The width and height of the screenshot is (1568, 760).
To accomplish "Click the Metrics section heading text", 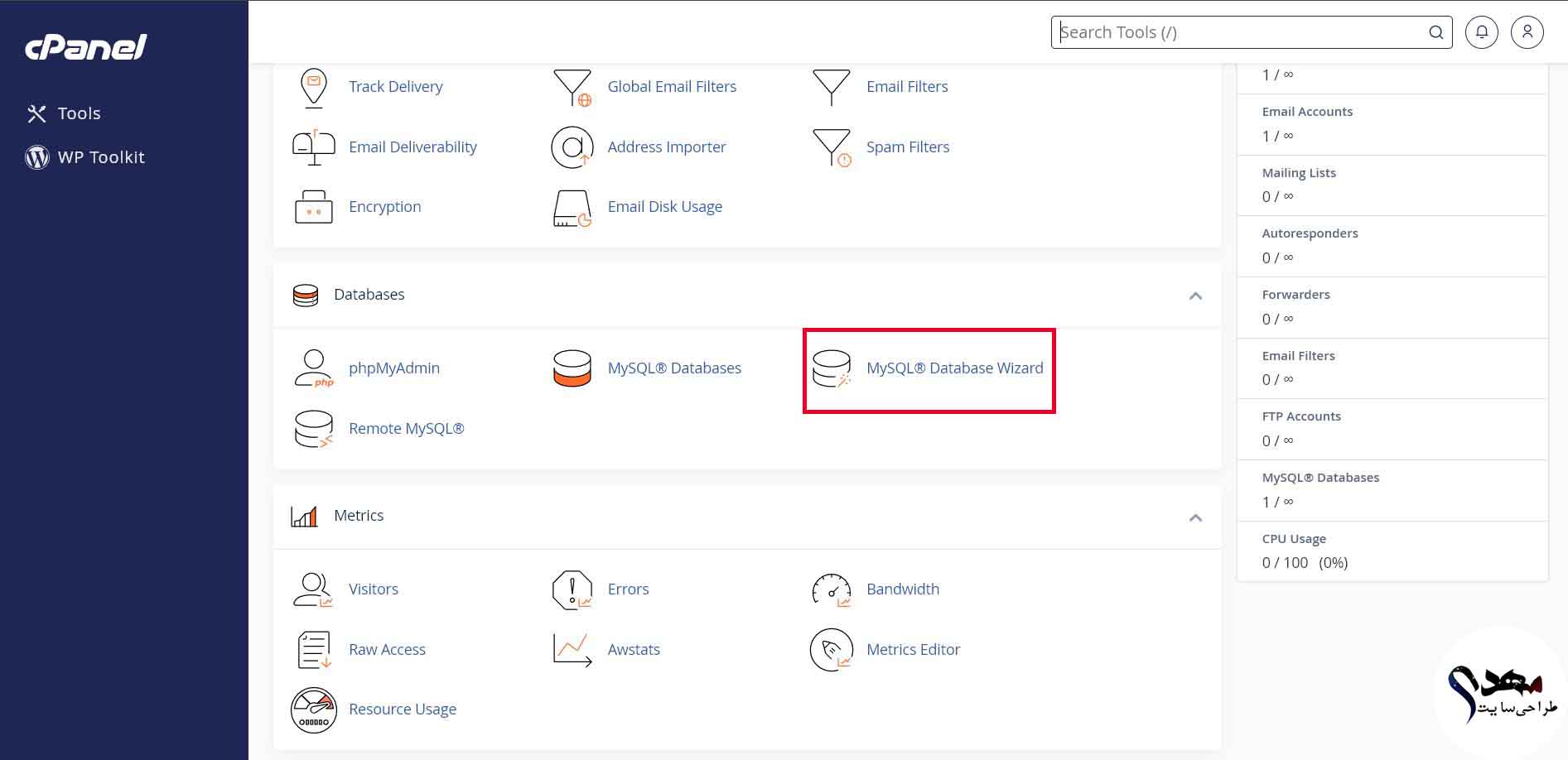I will click(x=359, y=516).
